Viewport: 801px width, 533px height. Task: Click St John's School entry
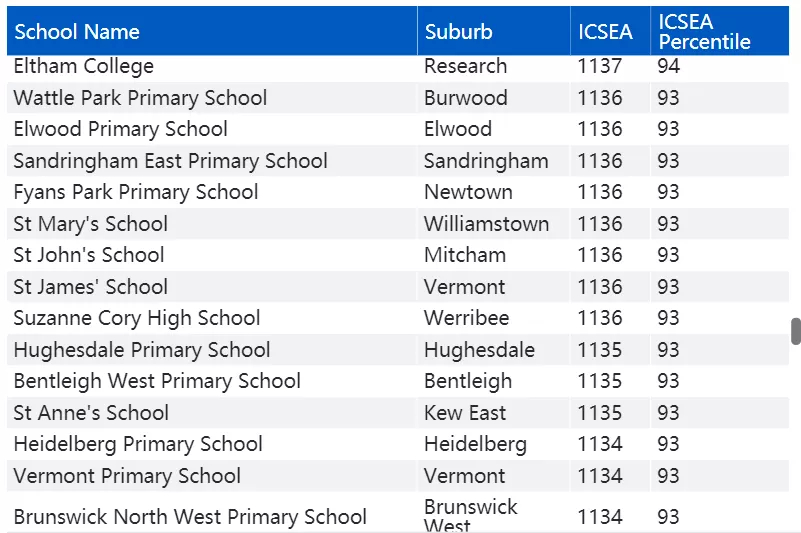click(x=89, y=255)
